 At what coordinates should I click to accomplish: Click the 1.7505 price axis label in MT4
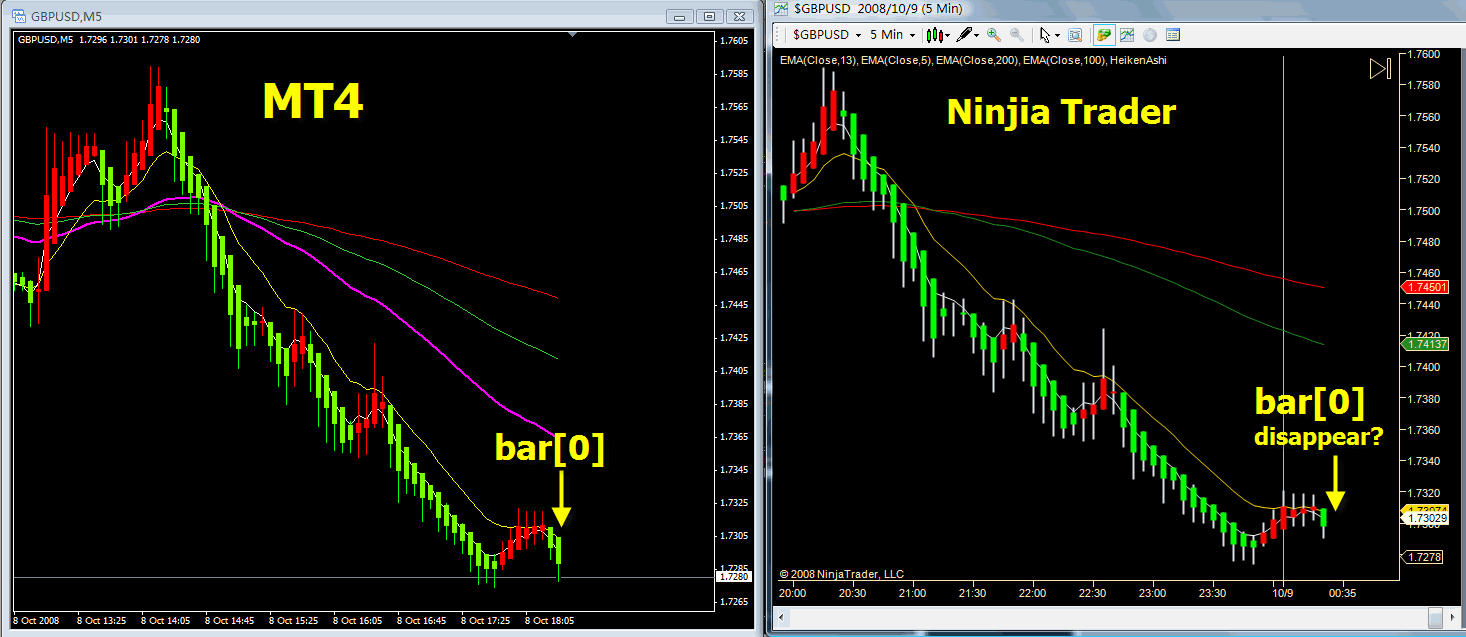click(x=734, y=206)
